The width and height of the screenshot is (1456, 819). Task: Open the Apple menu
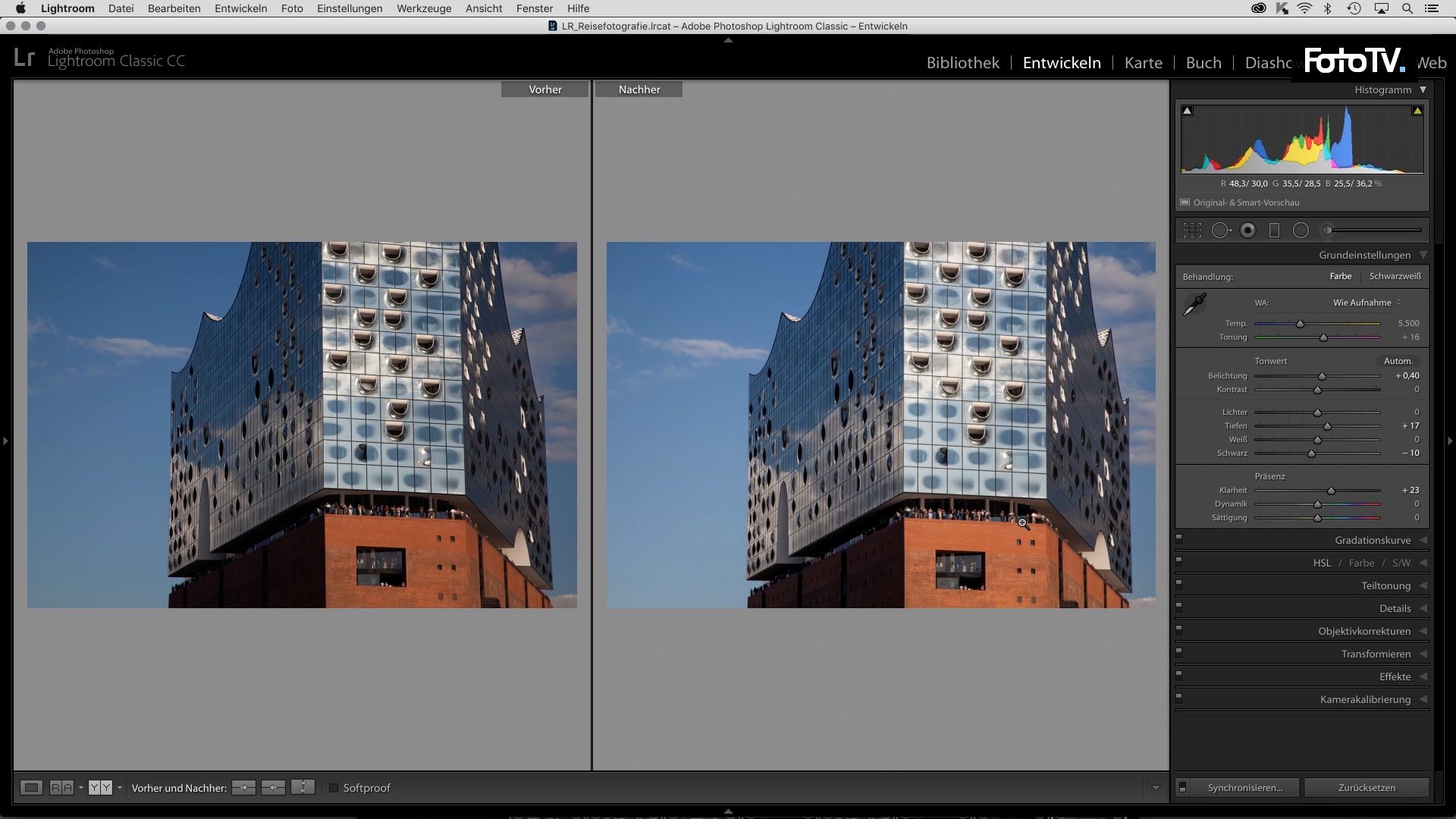20,8
